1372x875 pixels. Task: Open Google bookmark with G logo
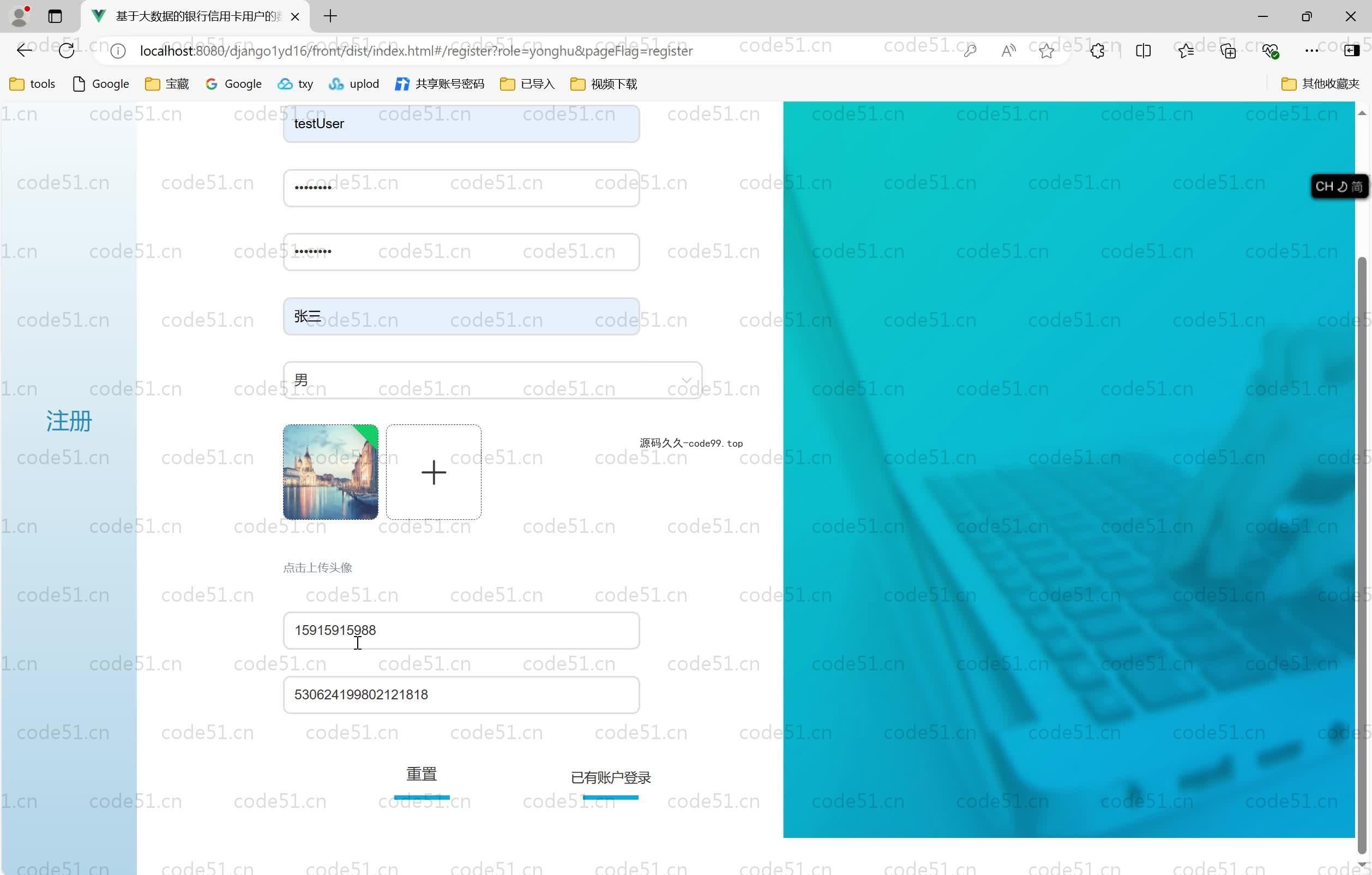233,84
